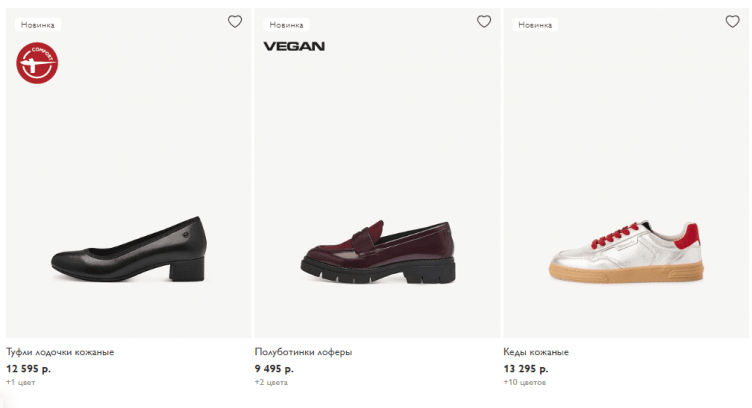Image resolution: width=752 pixels, height=408 pixels.
Task: Click Новинка badge on sneakers card
Action: point(535,24)
